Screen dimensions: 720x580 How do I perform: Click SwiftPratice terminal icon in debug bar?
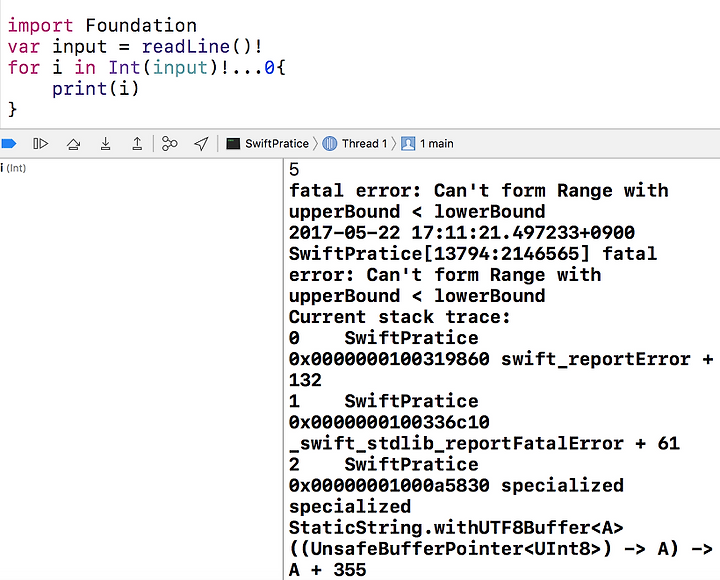[x=233, y=144]
